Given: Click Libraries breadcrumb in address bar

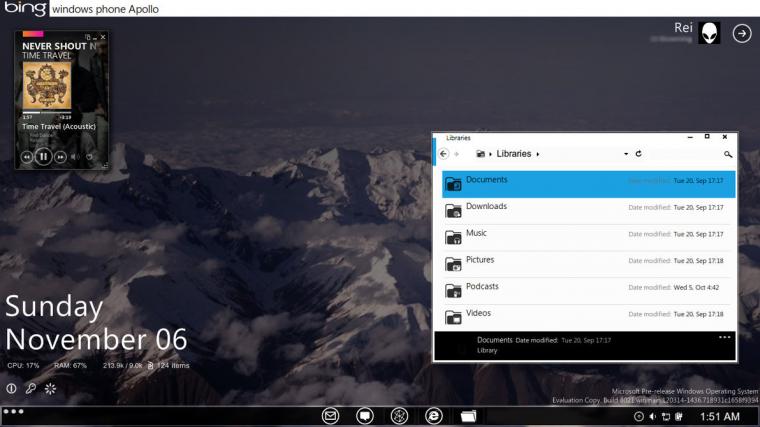Looking at the screenshot, I should [x=513, y=154].
